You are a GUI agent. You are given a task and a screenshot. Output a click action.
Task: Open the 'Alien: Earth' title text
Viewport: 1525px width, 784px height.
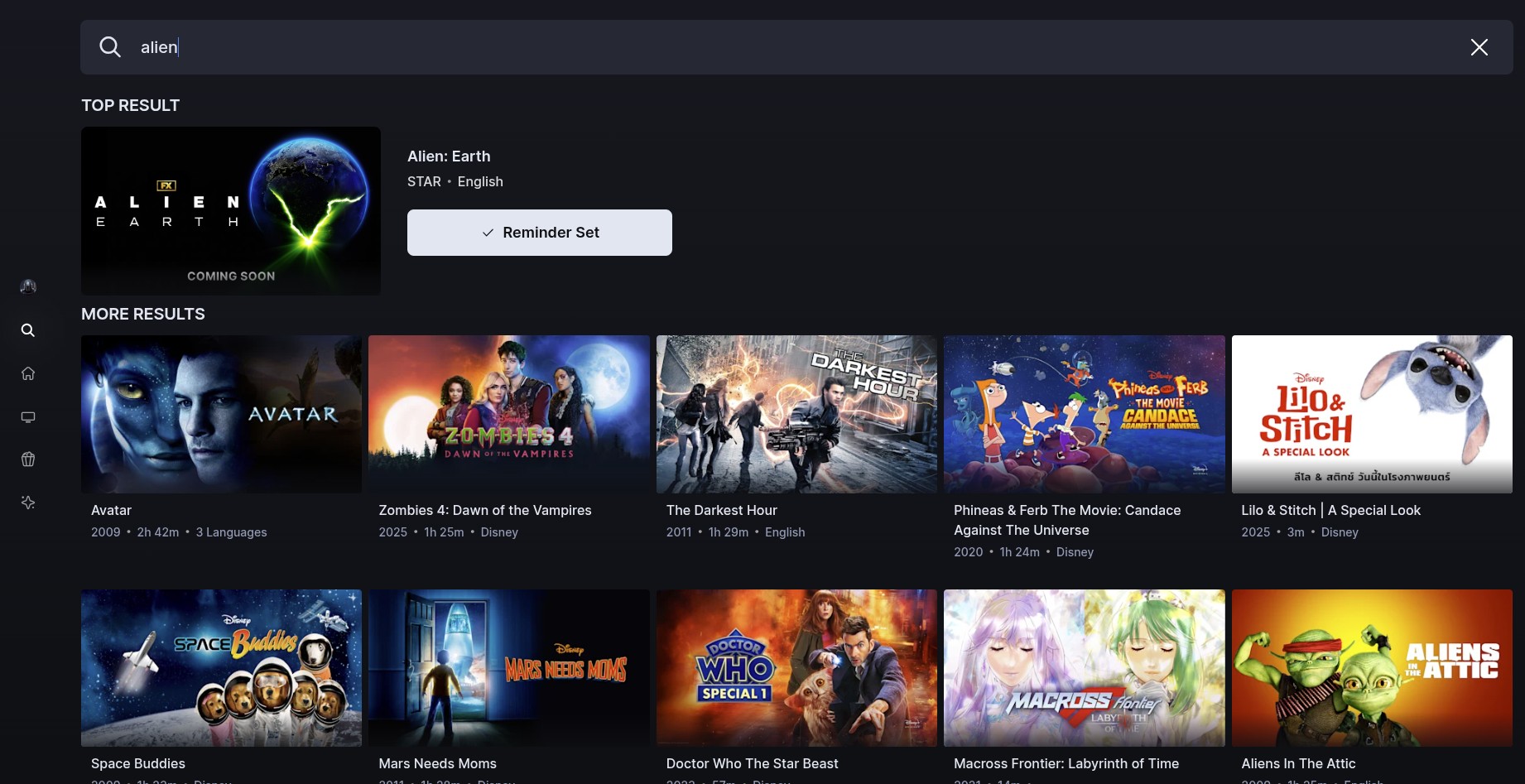(449, 156)
